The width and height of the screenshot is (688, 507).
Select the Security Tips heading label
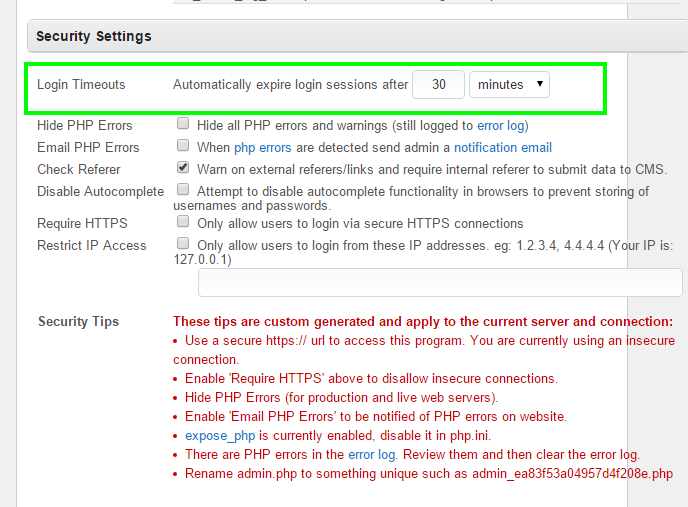coord(78,322)
